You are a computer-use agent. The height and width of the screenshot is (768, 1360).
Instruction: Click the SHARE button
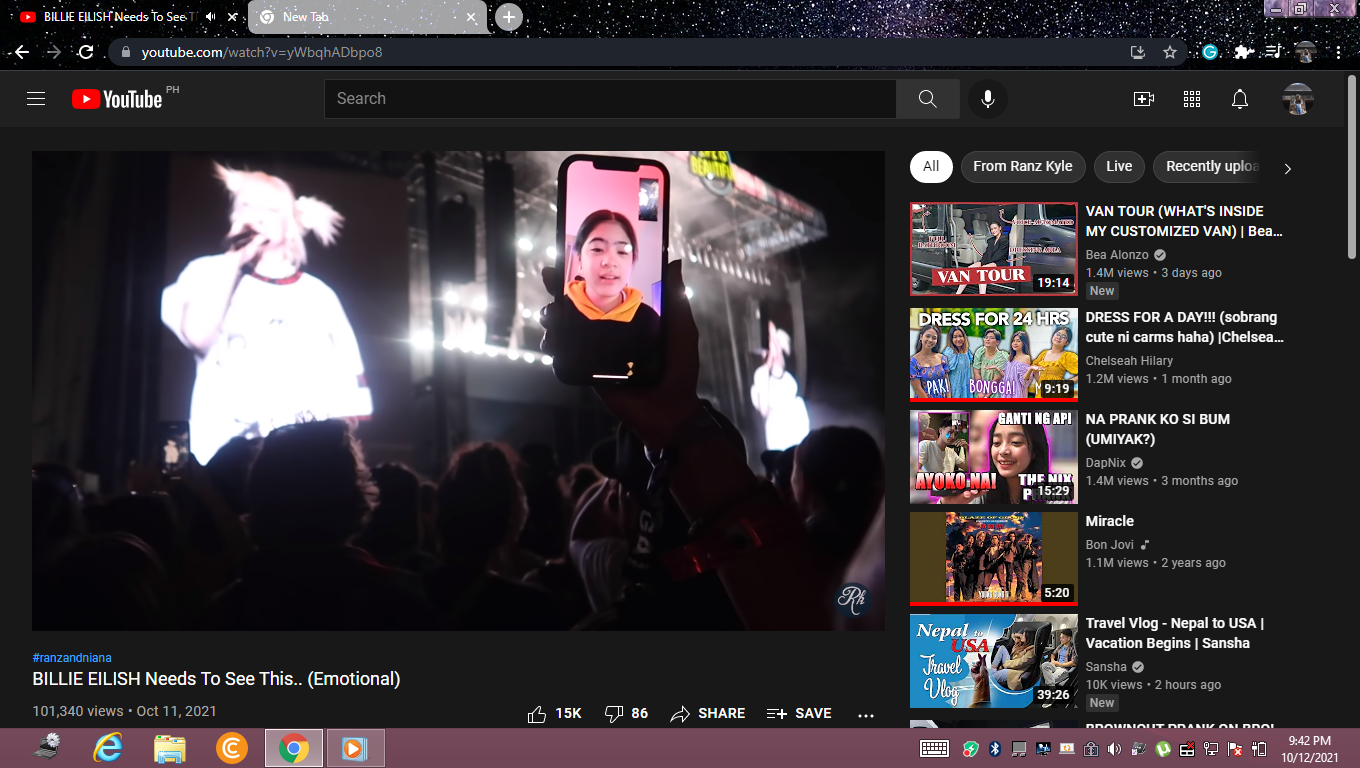coord(708,714)
